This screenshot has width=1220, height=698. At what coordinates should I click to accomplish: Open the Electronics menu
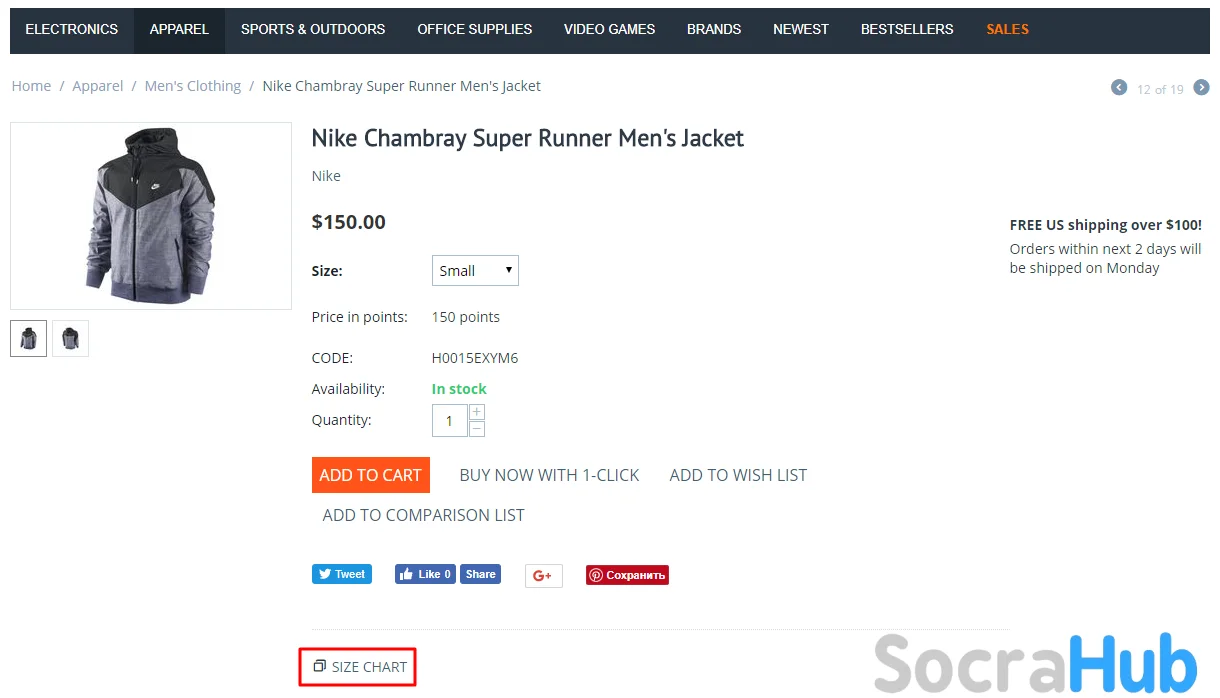pos(71,29)
